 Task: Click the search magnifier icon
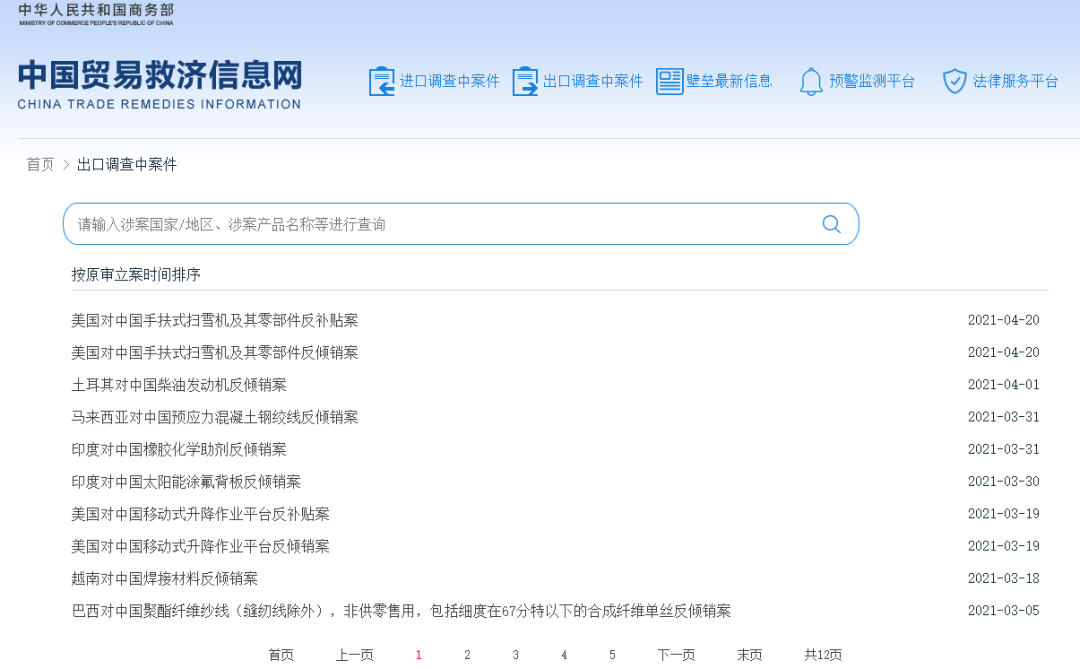(x=831, y=223)
